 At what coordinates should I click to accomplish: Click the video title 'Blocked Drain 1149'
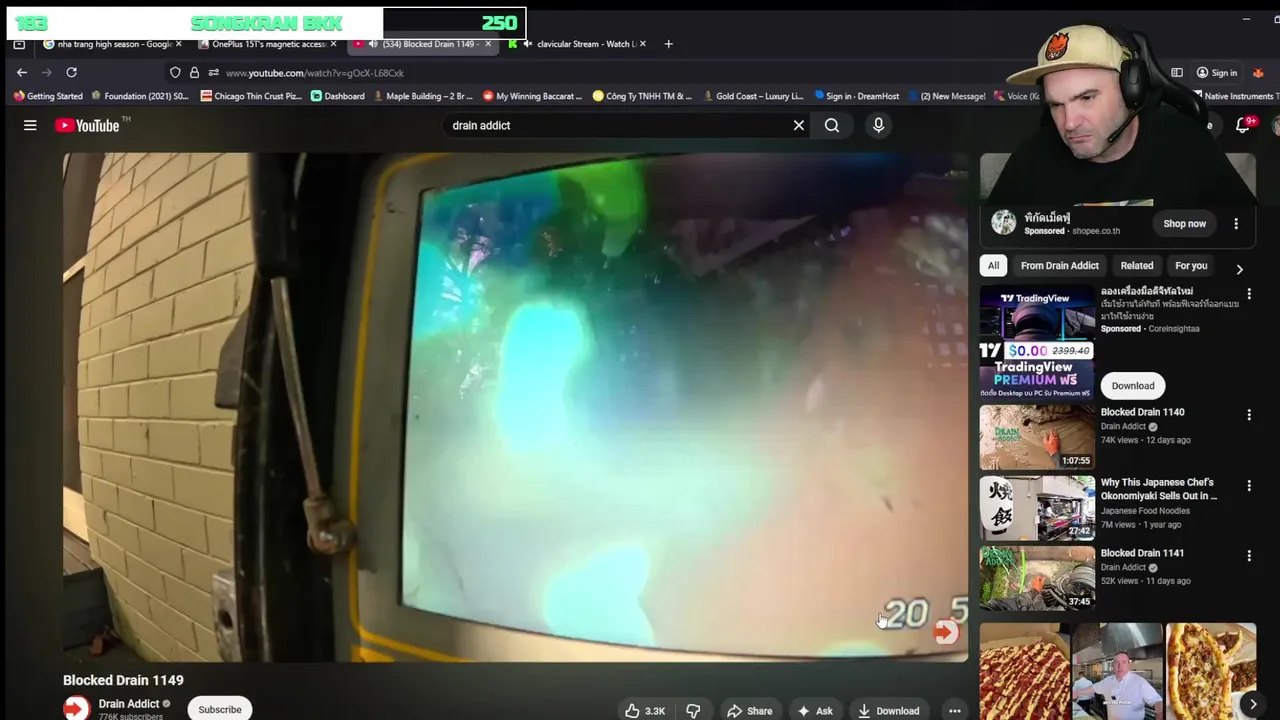123,680
